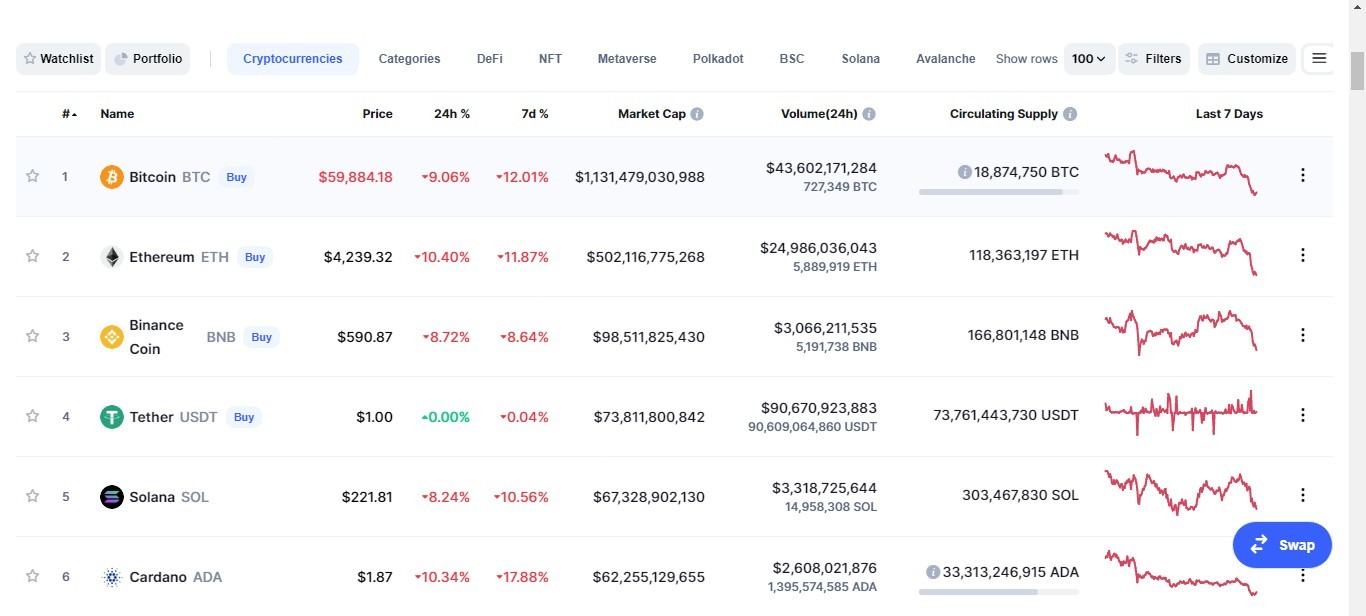This screenshot has width=1366, height=616.
Task: Open the three-dot menu for Bitcoin
Action: 1302,175
